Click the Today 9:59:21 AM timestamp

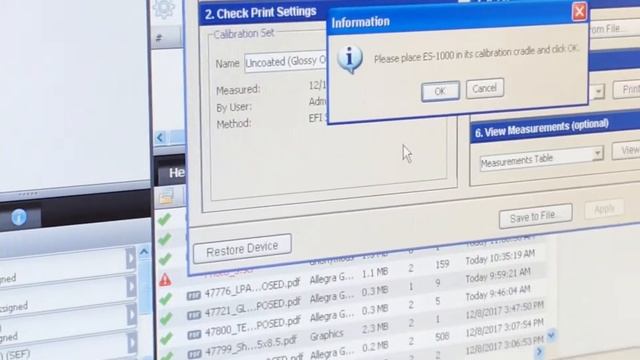pos(498,275)
